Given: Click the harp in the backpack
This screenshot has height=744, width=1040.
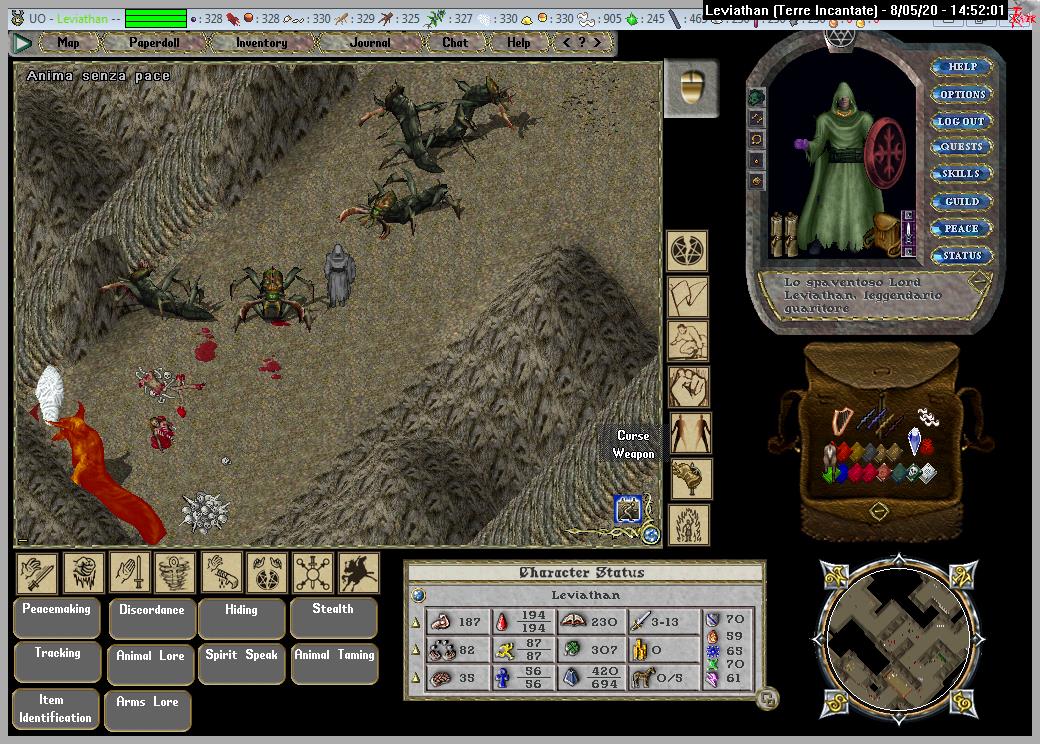Looking at the screenshot, I should click(x=842, y=420).
